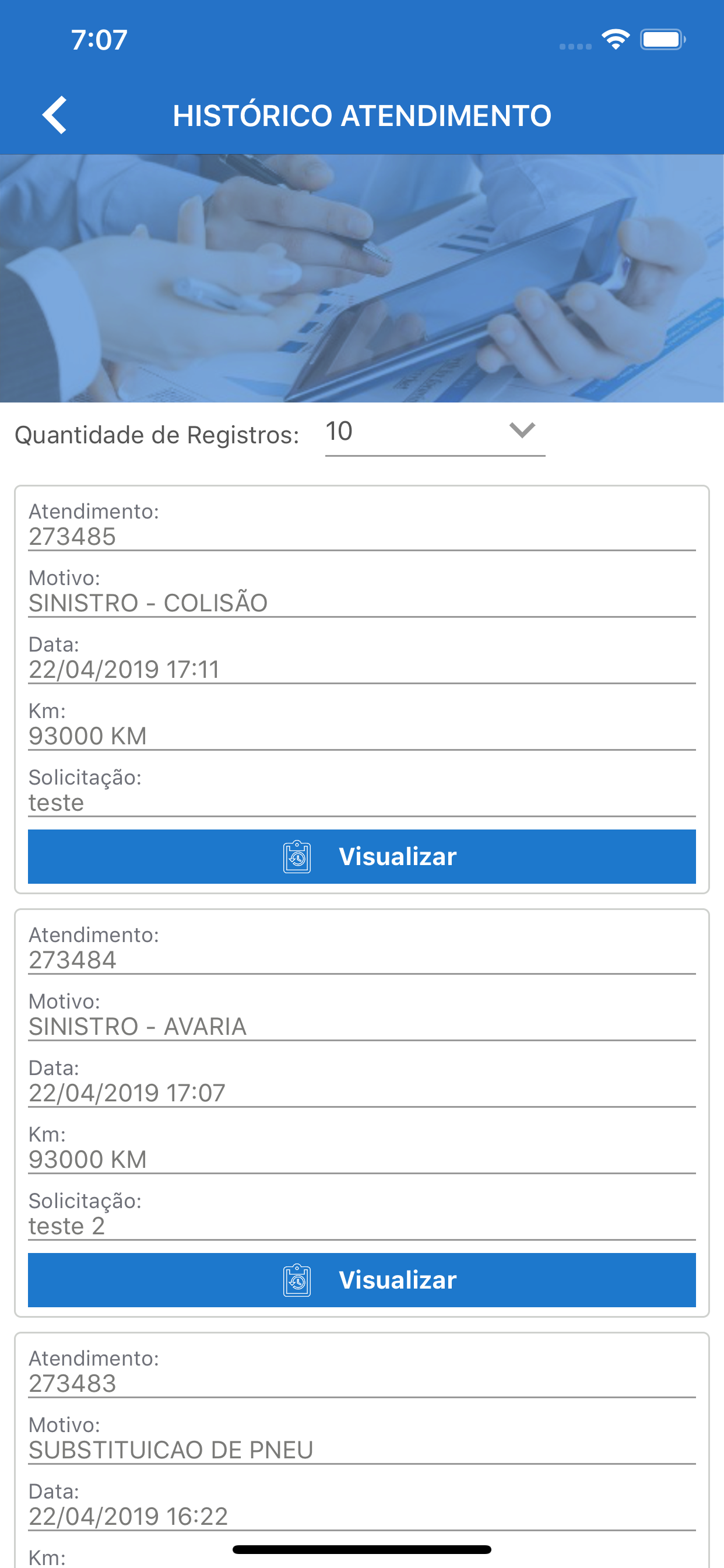This screenshot has width=724, height=1568.
Task: Tap the date 22/04/2019 17:11
Action: click(x=124, y=670)
